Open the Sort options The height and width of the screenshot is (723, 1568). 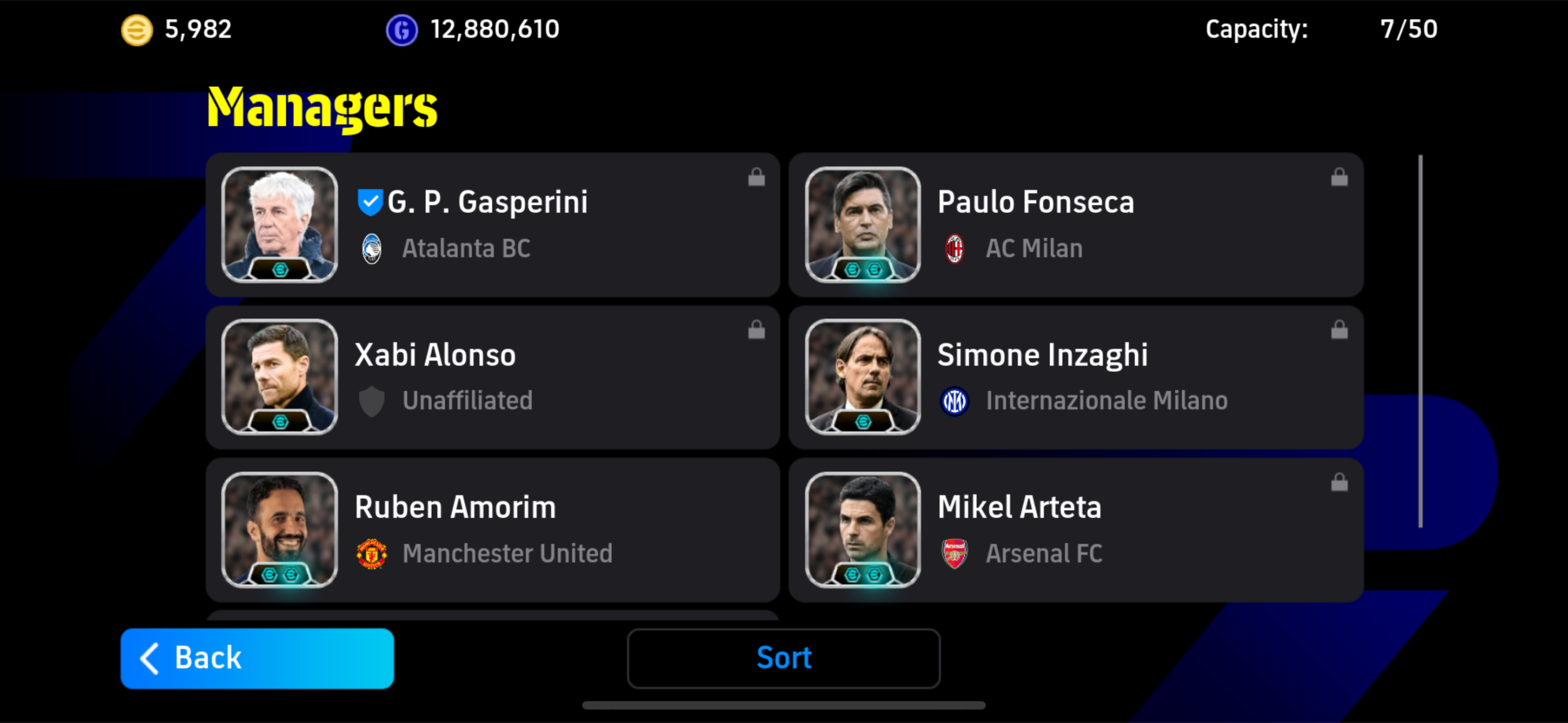[783, 658]
